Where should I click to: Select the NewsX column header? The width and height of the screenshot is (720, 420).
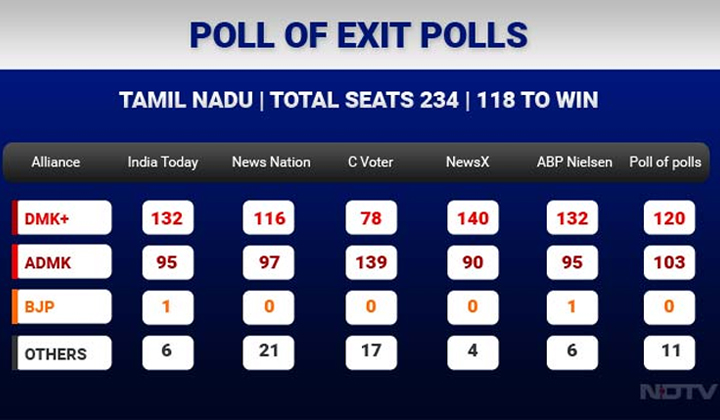pyautogui.click(x=467, y=162)
